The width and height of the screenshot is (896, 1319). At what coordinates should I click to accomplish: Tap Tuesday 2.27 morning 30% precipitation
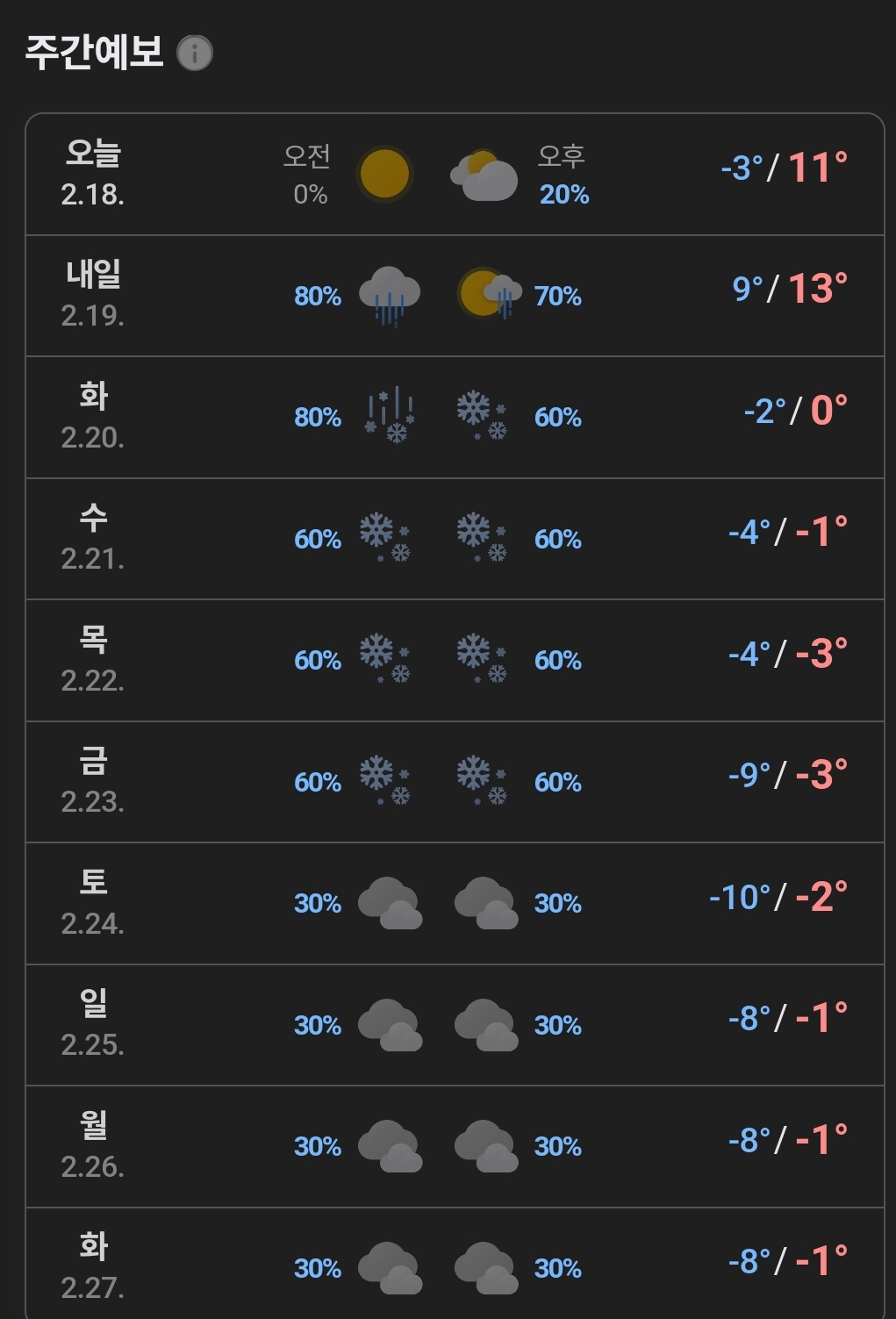pos(318,1269)
